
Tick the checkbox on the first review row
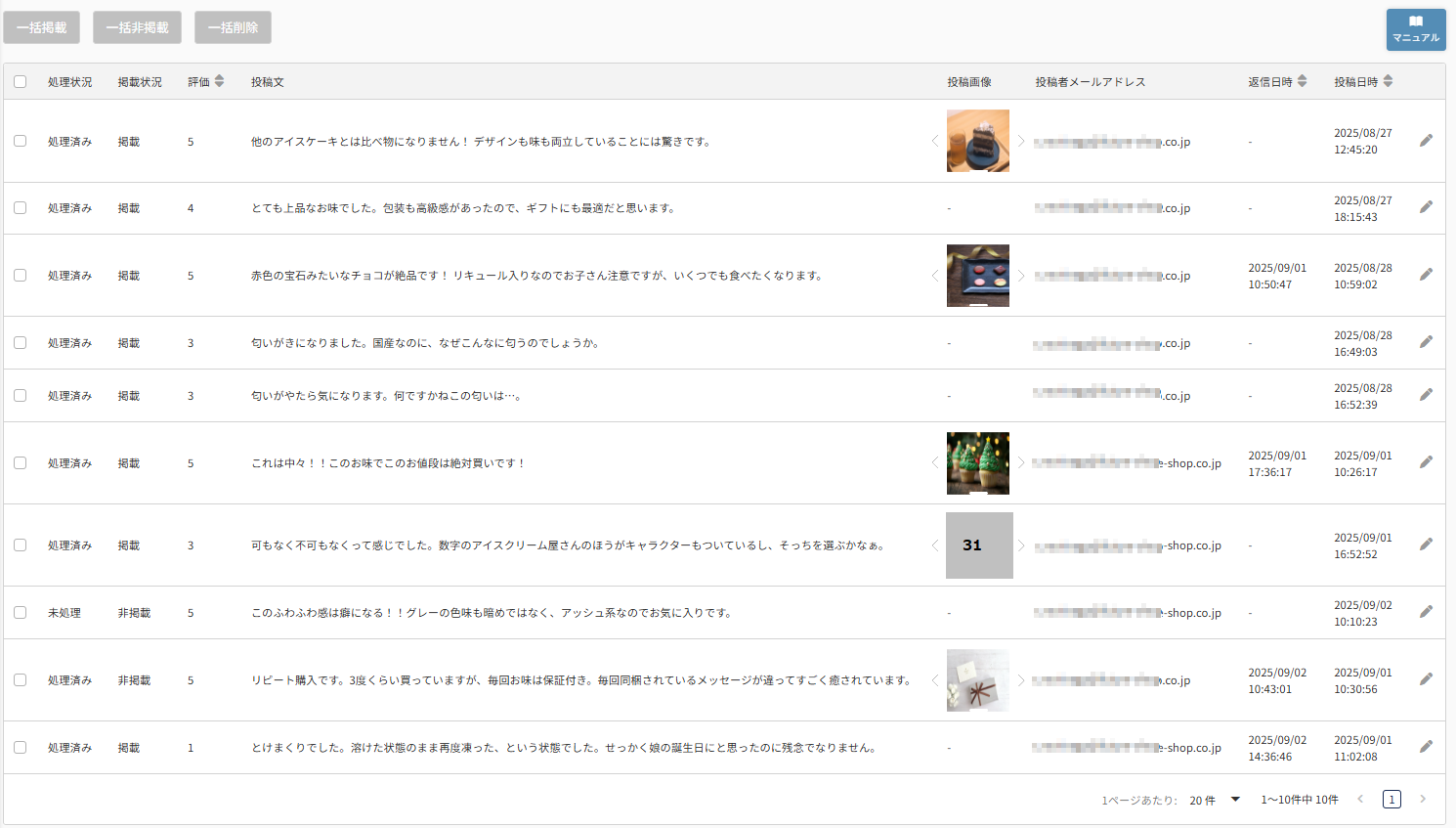click(x=21, y=141)
